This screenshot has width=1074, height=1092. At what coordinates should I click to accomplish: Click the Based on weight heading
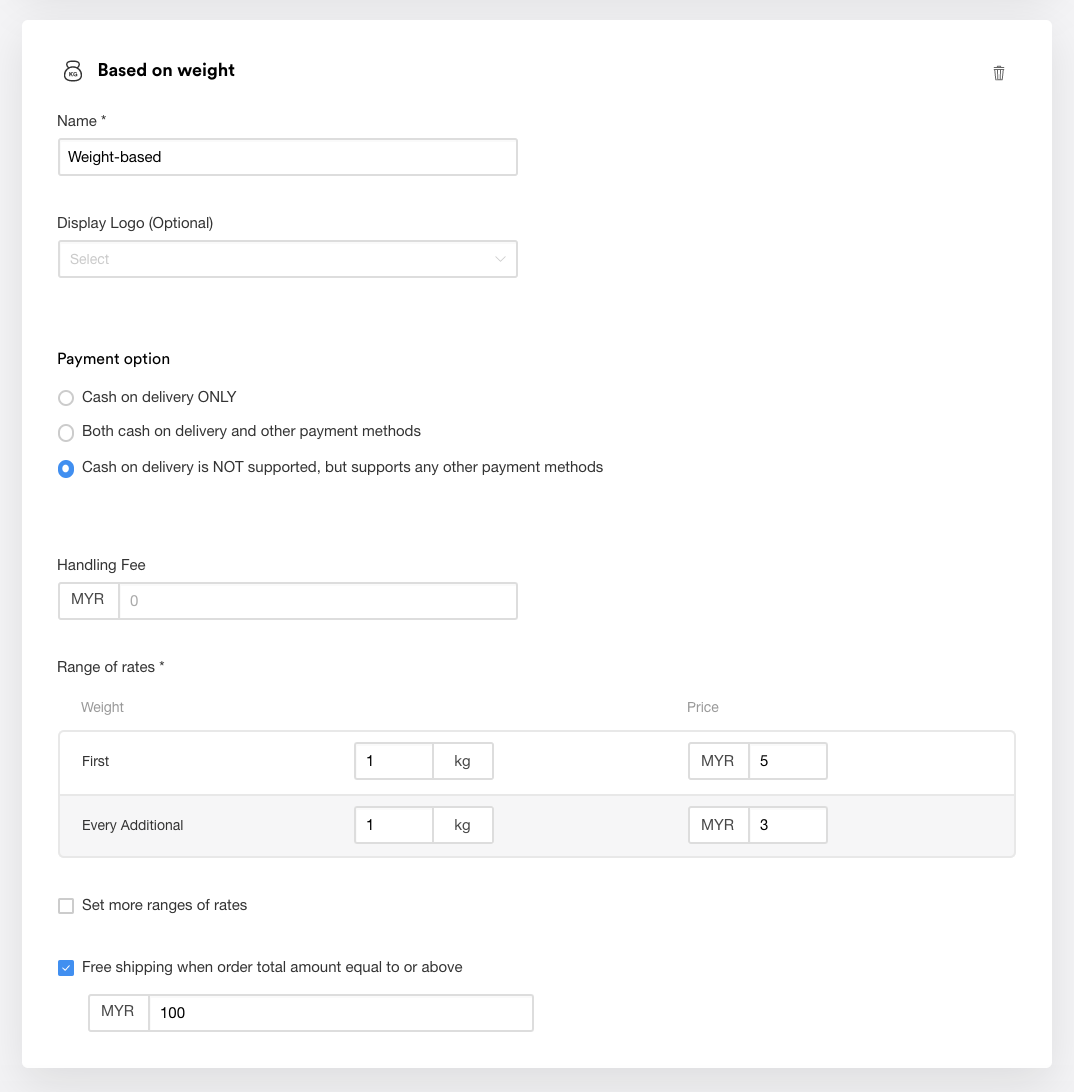coord(166,70)
